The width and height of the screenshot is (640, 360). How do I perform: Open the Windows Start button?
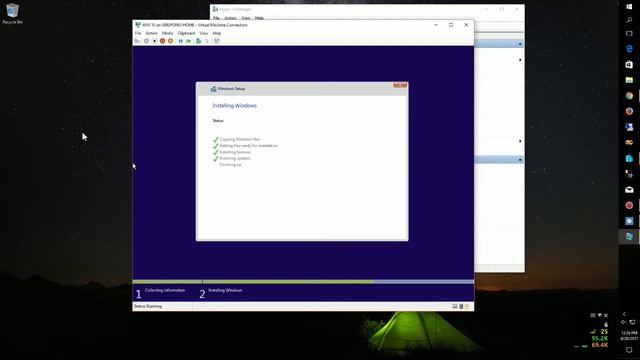click(629, 6)
